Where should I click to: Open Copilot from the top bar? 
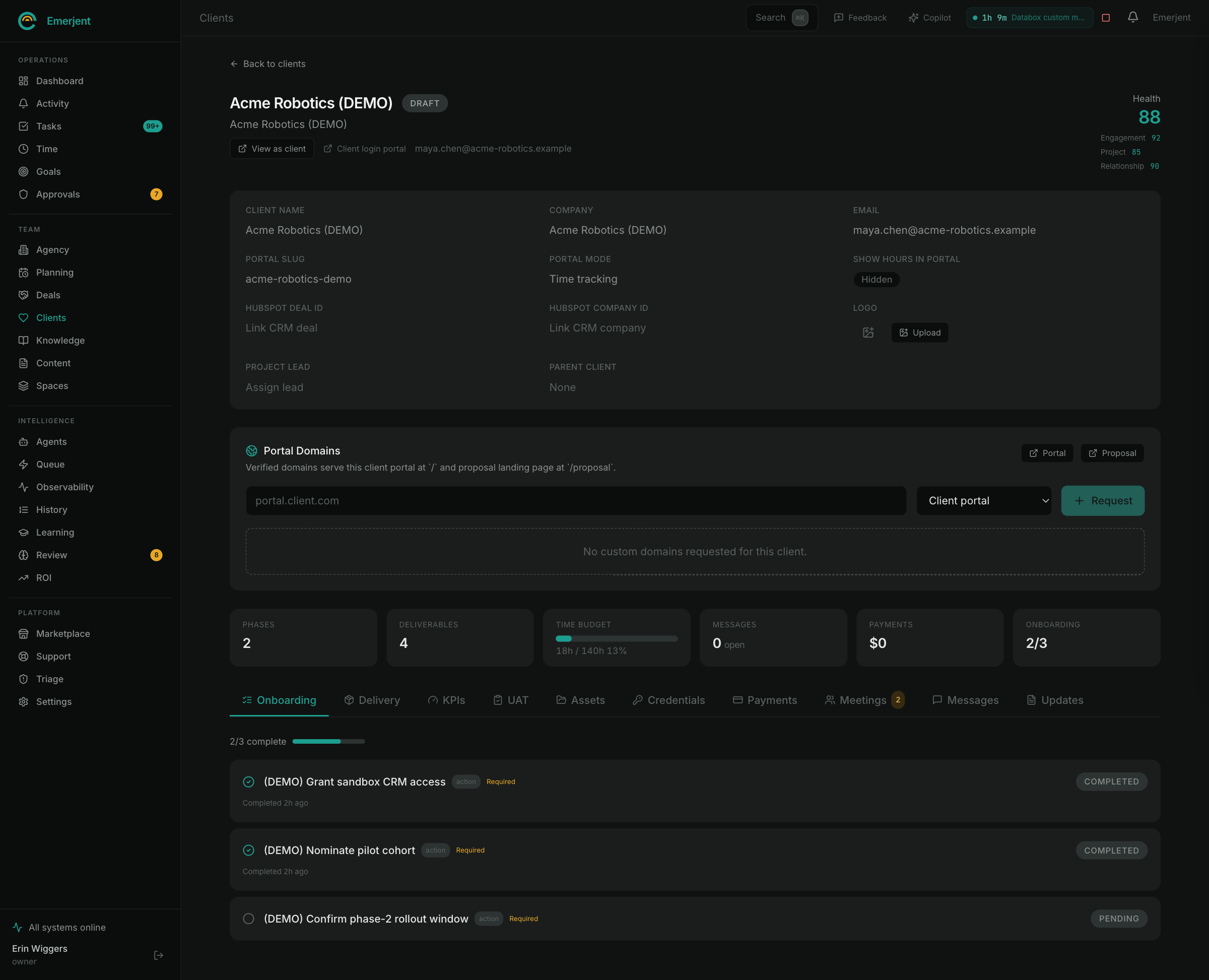(929, 18)
